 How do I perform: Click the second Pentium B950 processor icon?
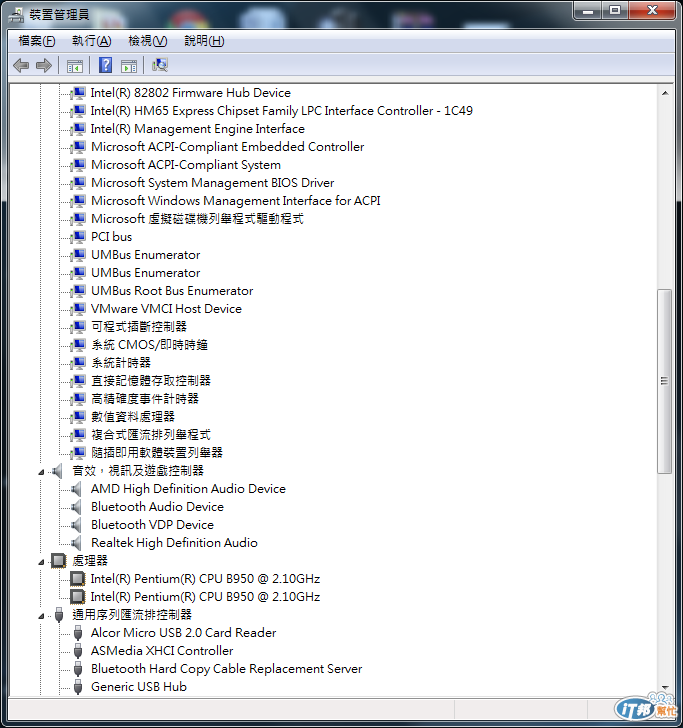coord(78,597)
